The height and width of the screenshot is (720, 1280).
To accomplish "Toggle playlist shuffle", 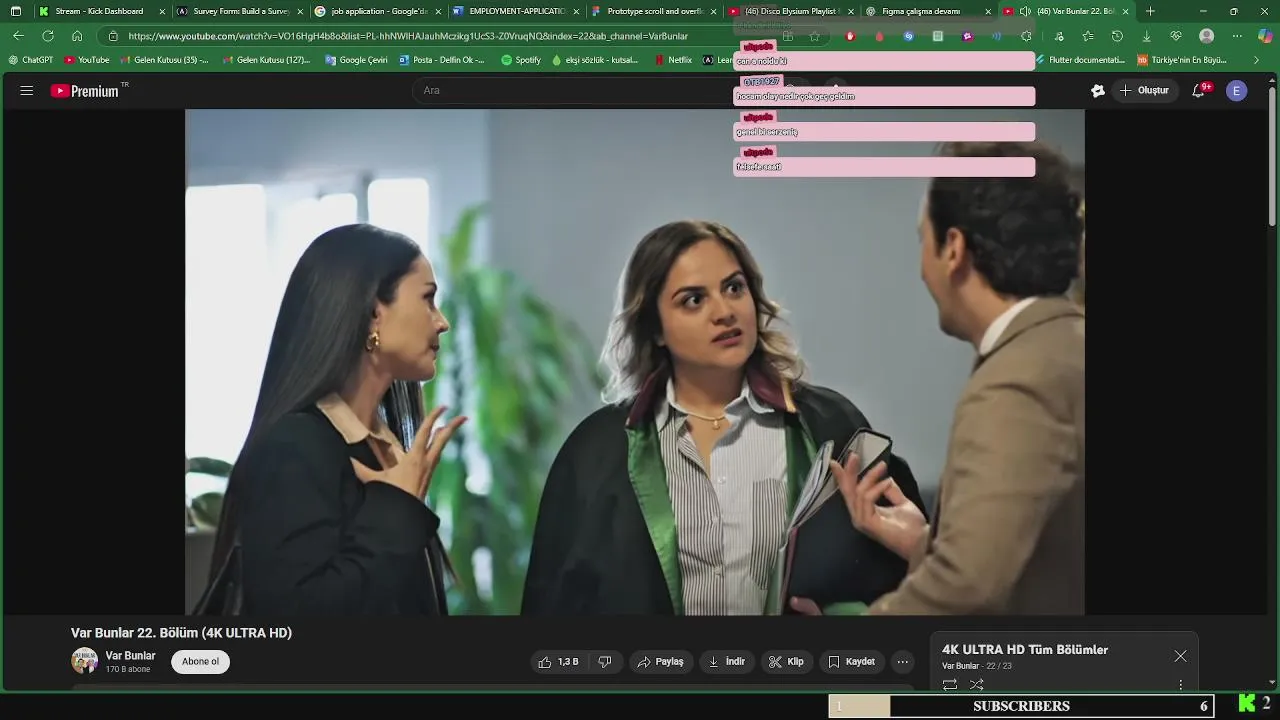I will [x=977, y=685].
